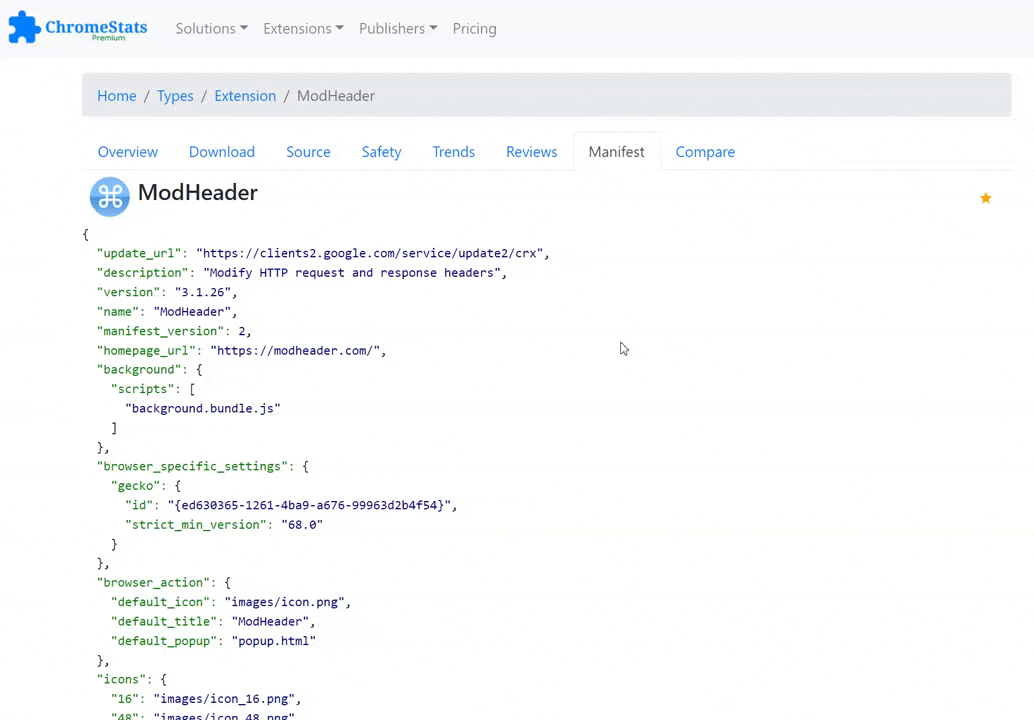Click the "background" key
1034x720 pixels.
tap(139, 370)
